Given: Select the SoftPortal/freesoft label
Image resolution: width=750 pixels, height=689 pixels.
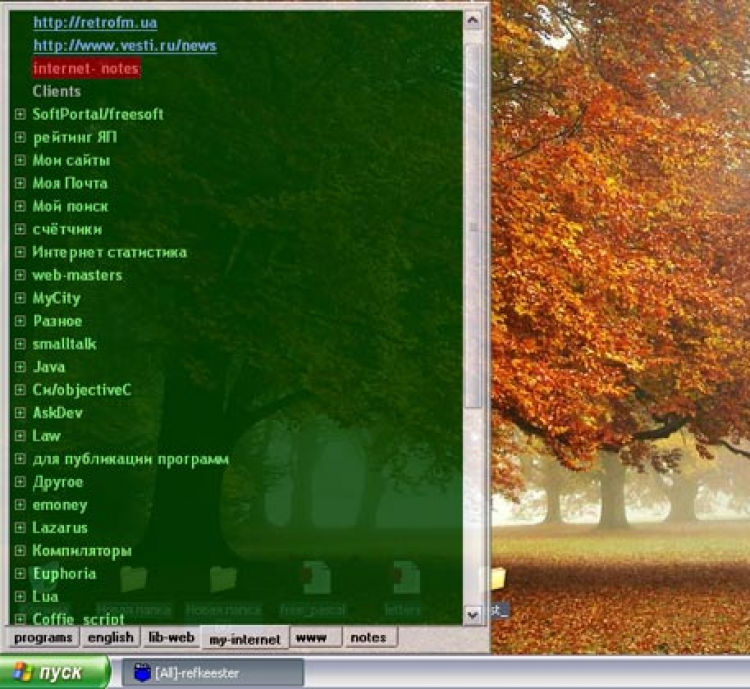Looking at the screenshot, I should (98, 114).
